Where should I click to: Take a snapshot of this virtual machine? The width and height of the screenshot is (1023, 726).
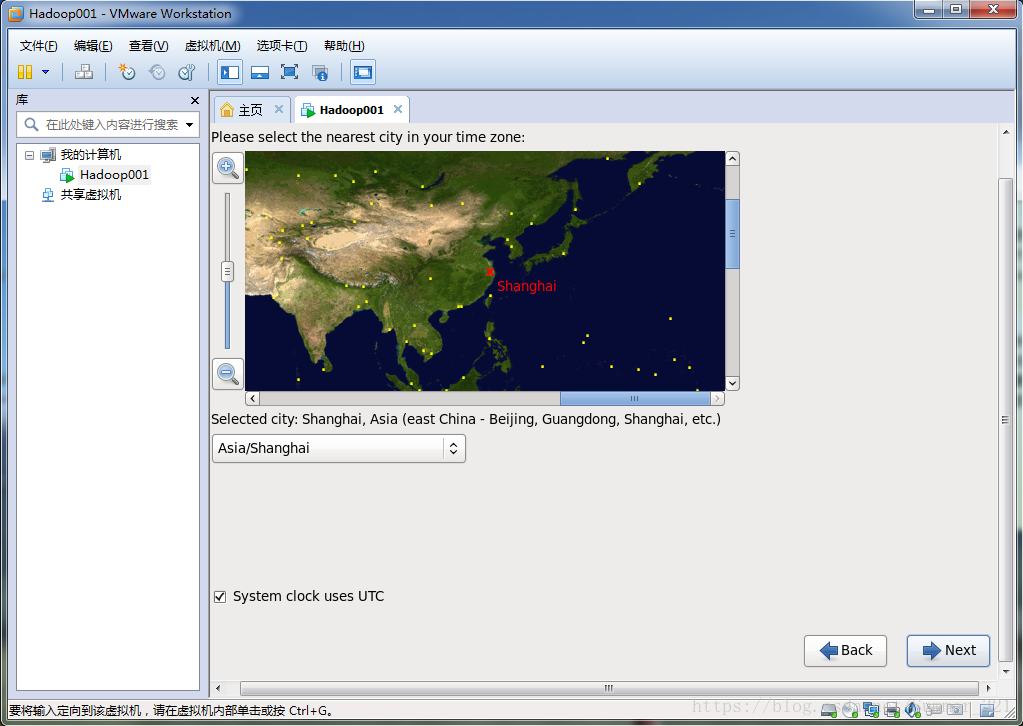tap(127, 72)
